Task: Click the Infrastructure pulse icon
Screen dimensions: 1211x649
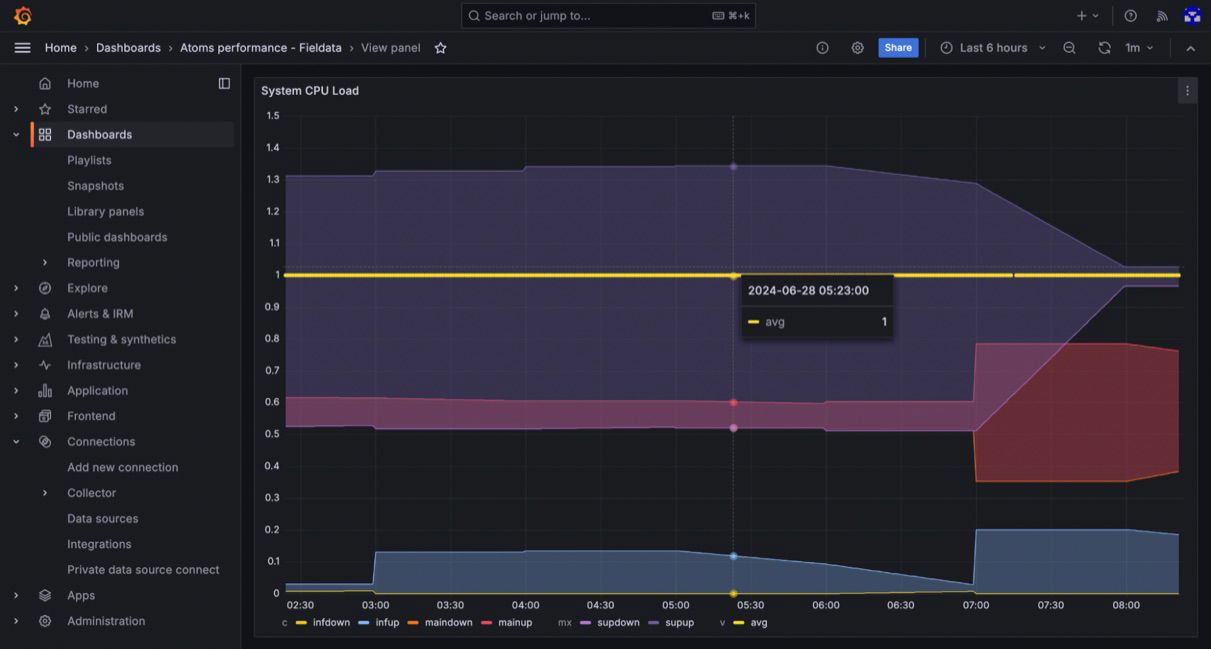Action: [45, 365]
